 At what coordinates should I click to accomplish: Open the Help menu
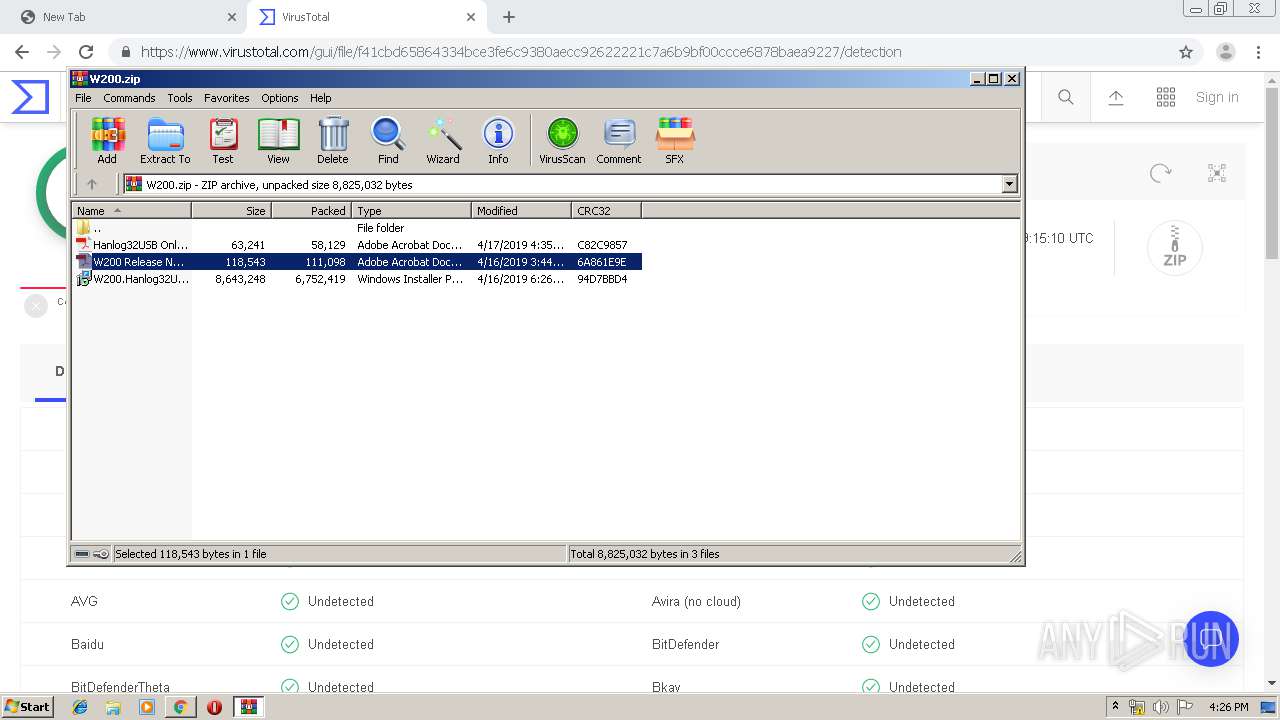point(320,98)
